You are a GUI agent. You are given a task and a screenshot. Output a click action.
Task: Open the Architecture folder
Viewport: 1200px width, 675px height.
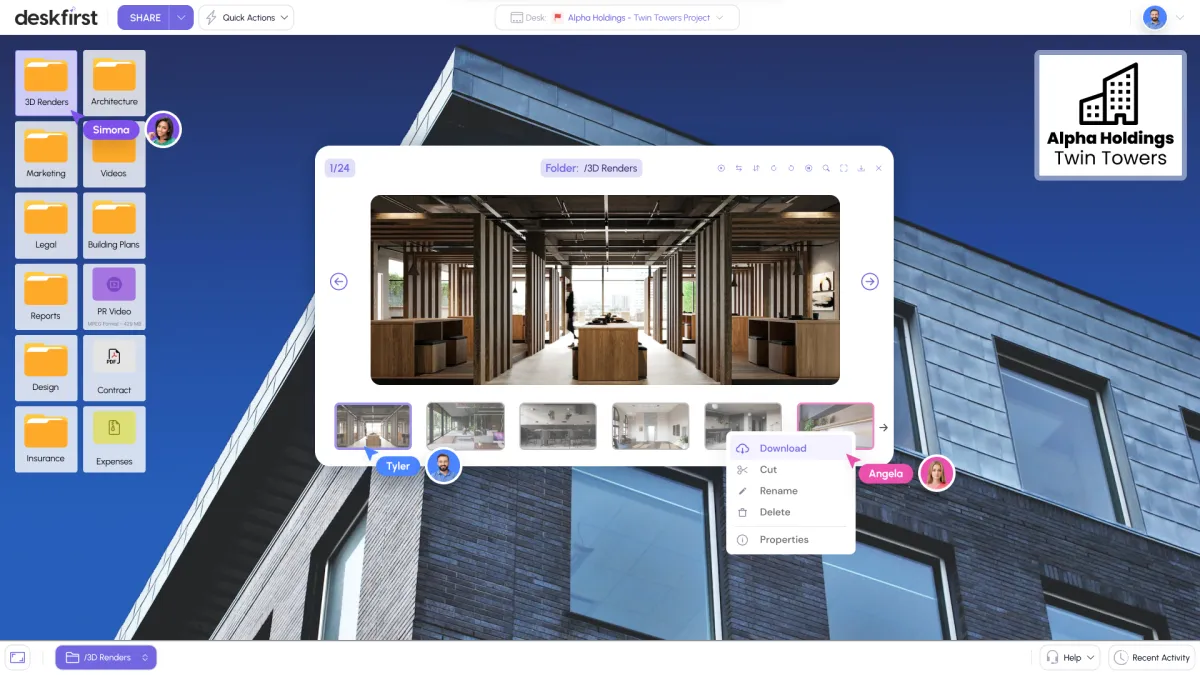(x=114, y=83)
